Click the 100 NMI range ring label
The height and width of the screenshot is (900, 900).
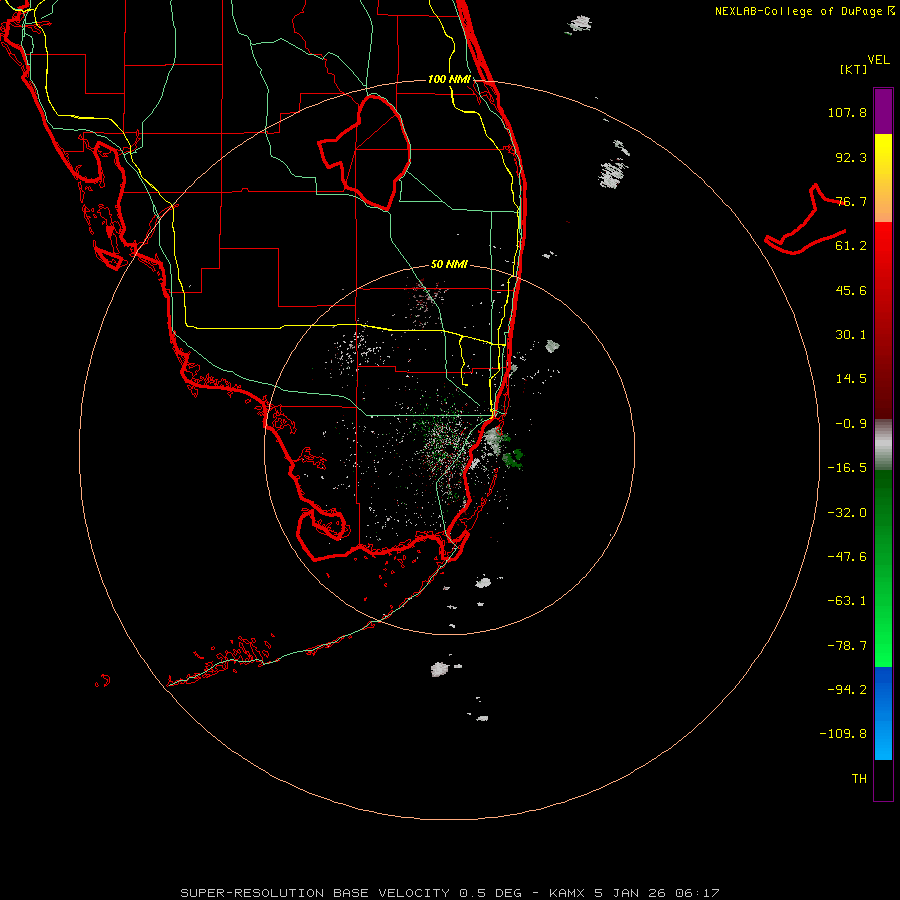tap(449, 79)
